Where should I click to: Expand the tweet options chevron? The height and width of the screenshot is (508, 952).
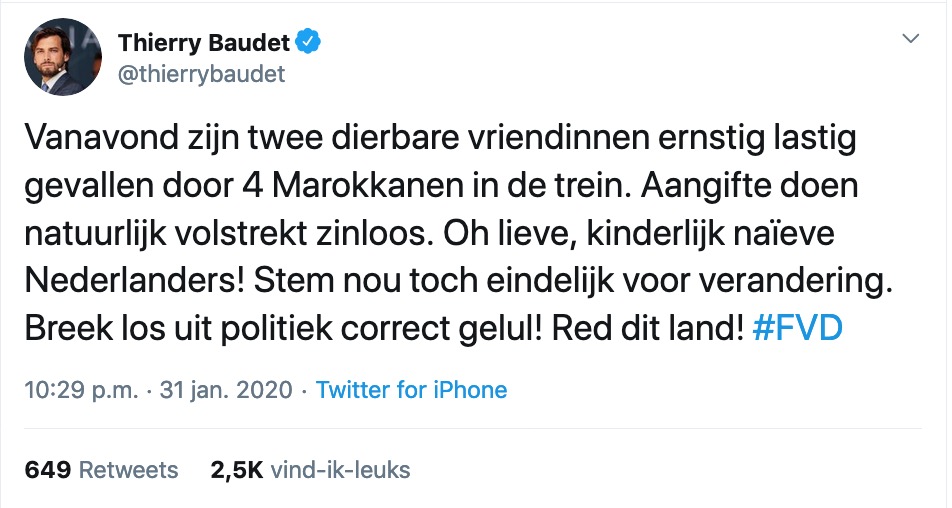coord(910,39)
